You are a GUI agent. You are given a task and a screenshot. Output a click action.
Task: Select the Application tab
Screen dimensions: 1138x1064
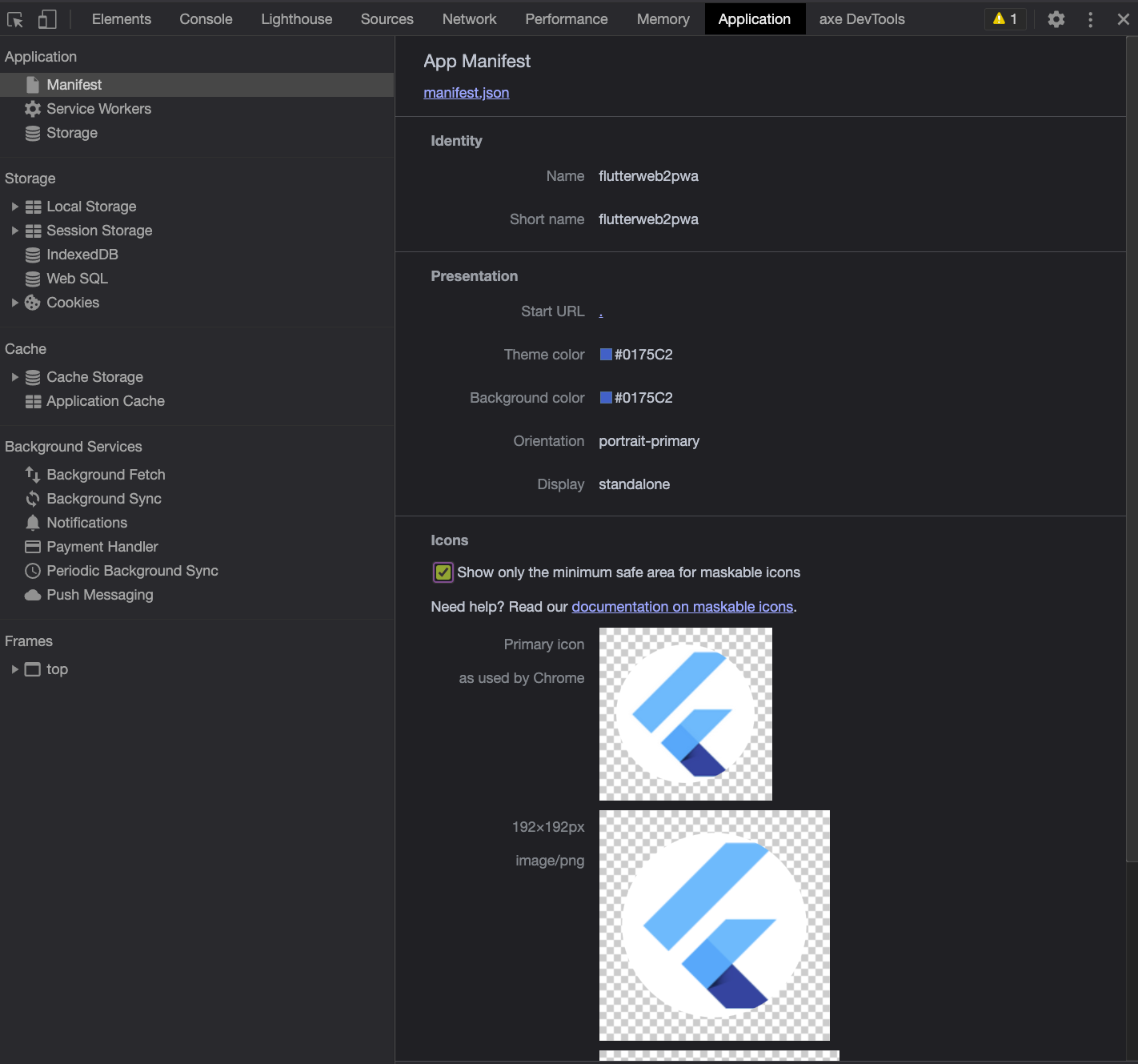coord(755,19)
